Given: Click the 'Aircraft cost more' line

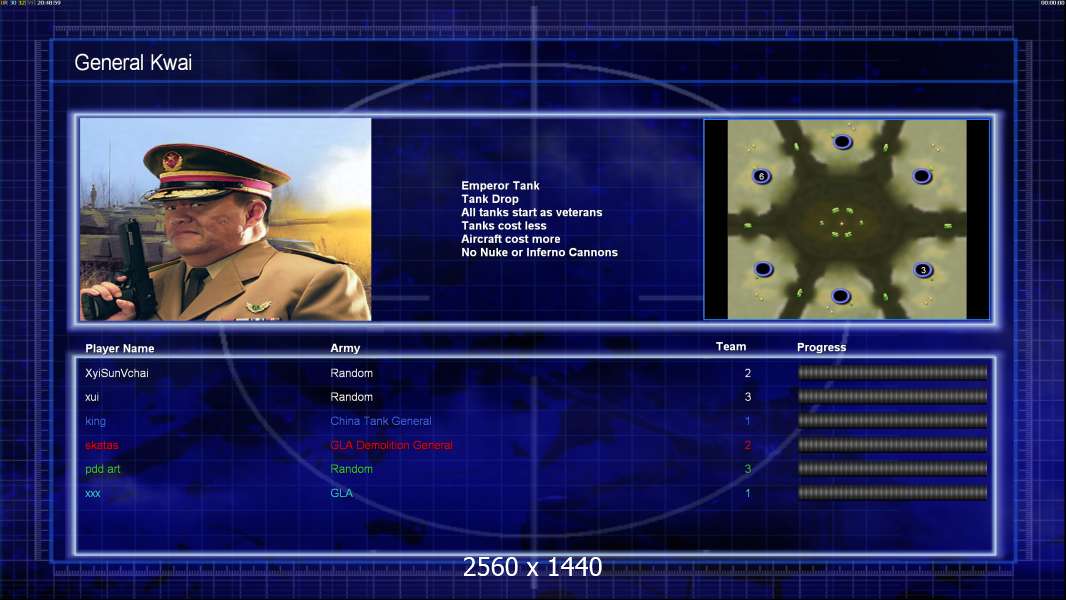Looking at the screenshot, I should [511, 239].
